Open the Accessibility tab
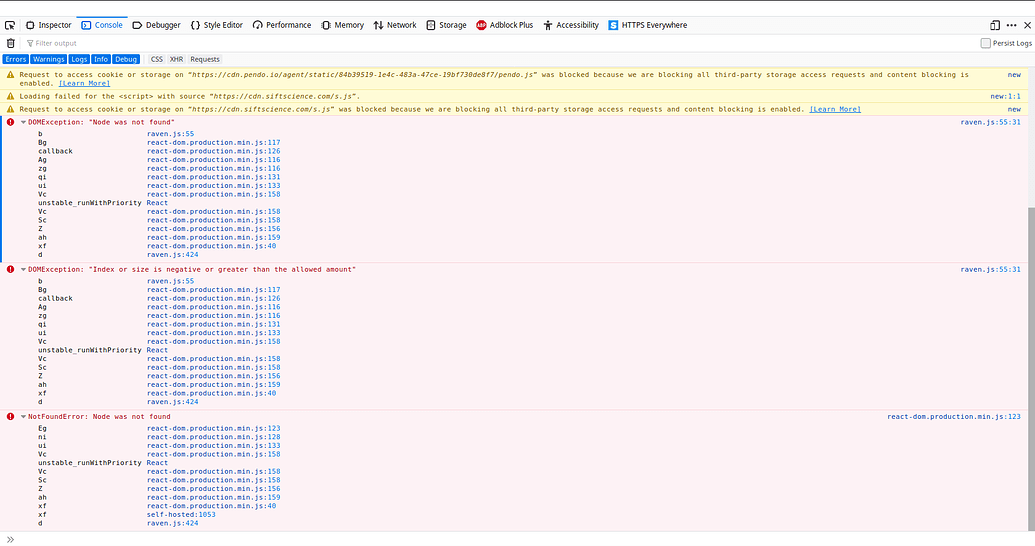The image size is (1035, 546). pyautogui.click(x=571, y=25)
